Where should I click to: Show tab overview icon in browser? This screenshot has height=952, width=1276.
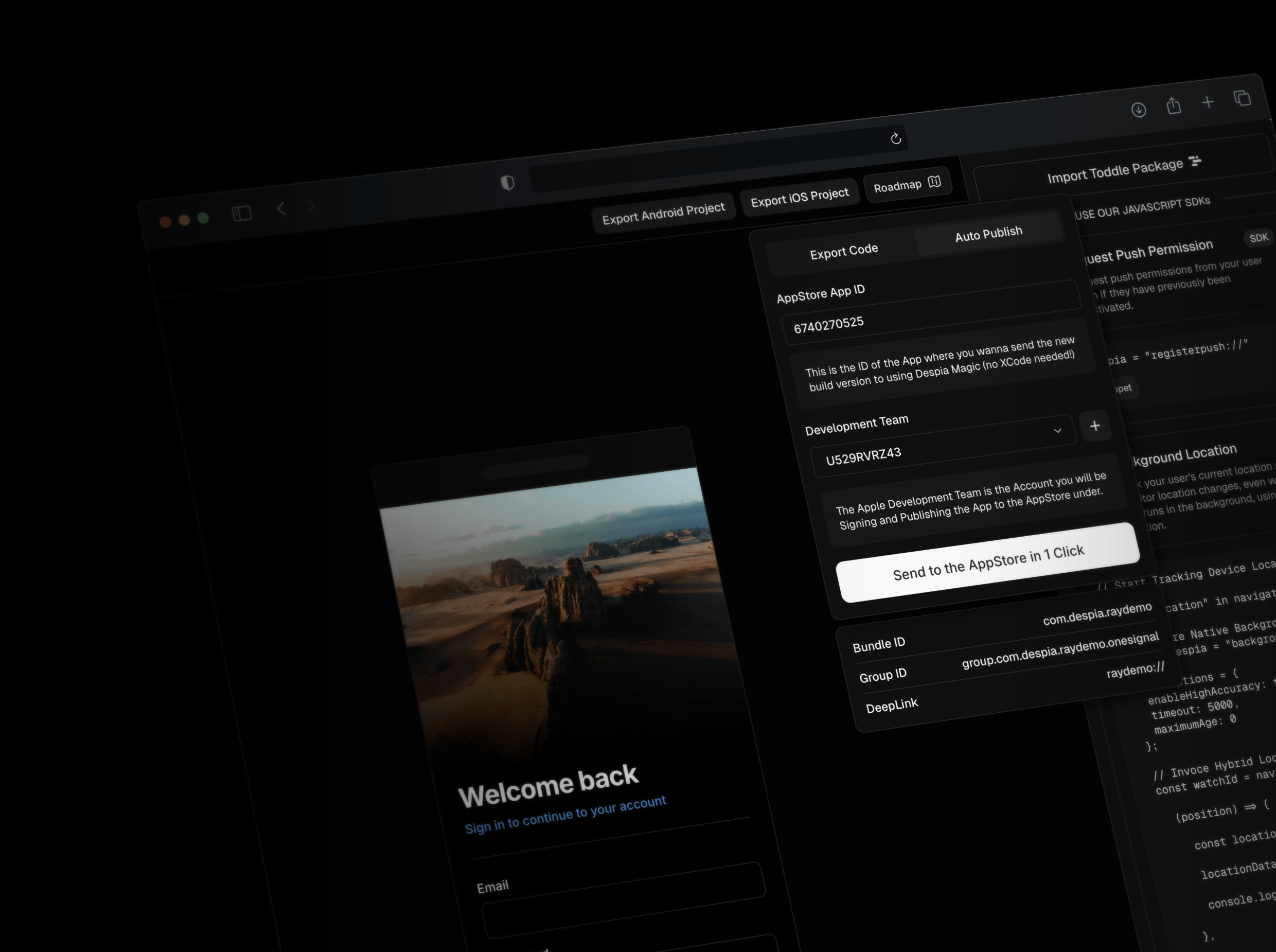click(1243, 98)
